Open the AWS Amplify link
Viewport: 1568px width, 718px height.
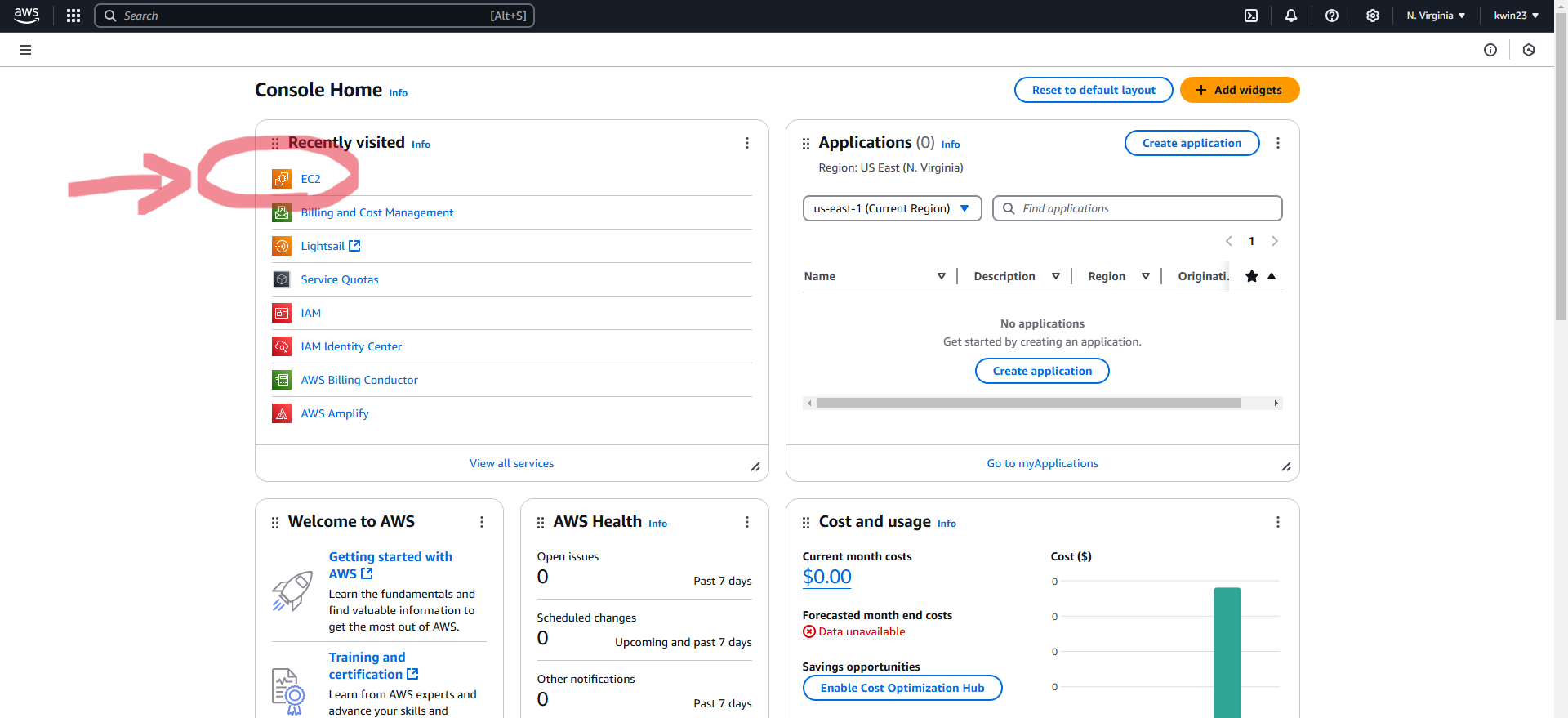(x=335, y=413)
